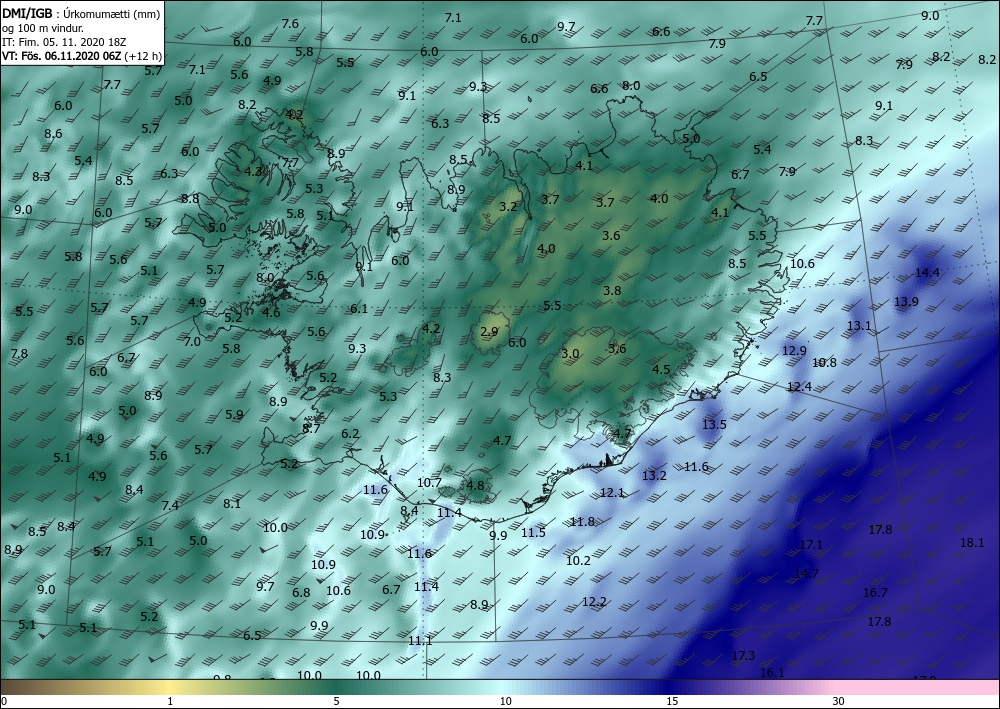Image resolution: width=1000 pixels, height=709 pixels.
Task: Click the map value "17.1"
Action: coord(811,545)
